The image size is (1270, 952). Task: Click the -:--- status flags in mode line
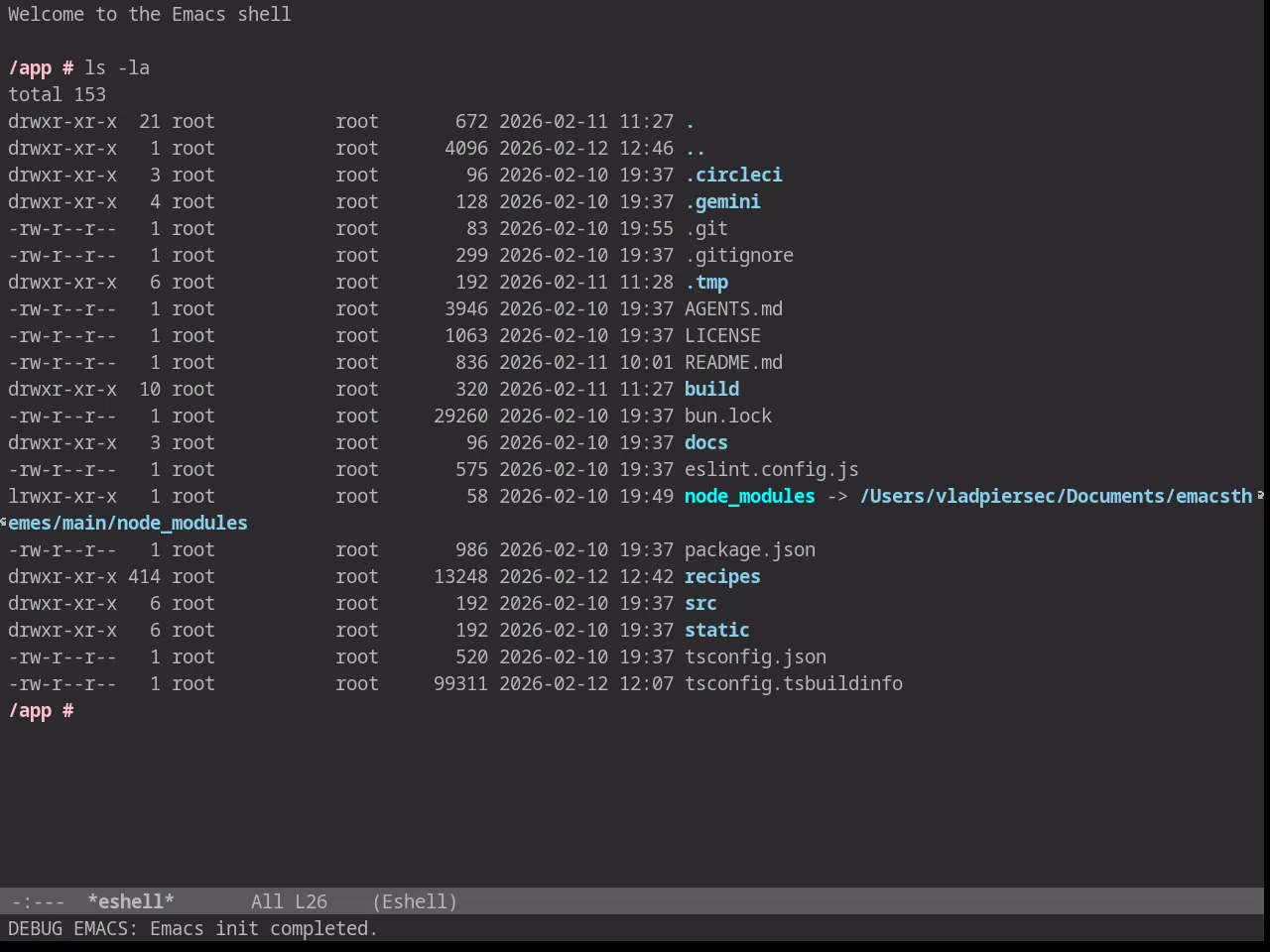(38, 901)
